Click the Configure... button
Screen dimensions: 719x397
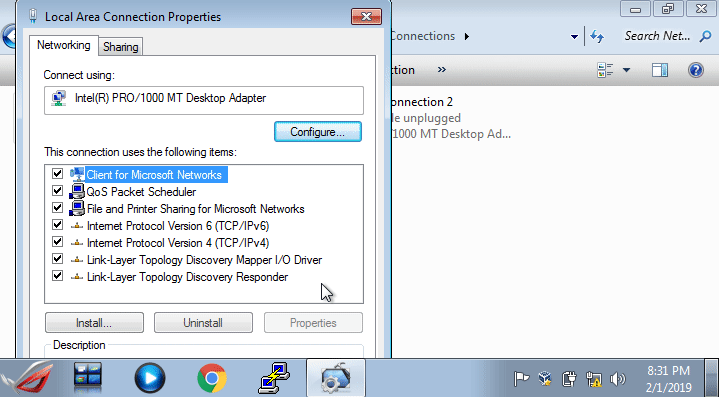click(x=318, y=132)
